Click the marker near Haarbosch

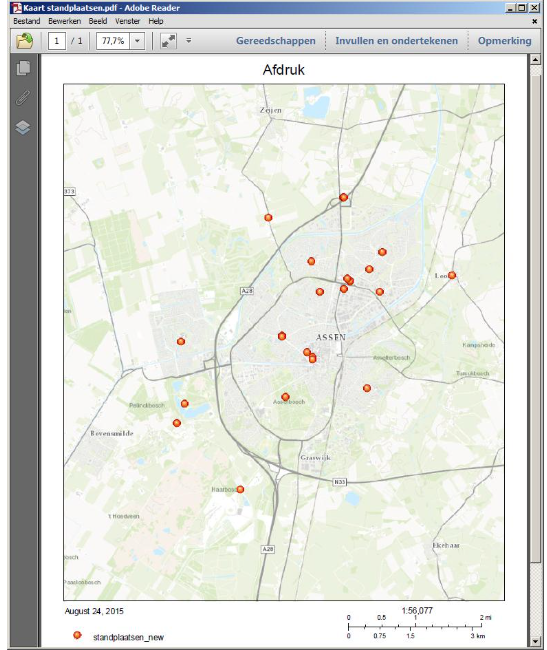pyautogui.click(x=240, y=489)
